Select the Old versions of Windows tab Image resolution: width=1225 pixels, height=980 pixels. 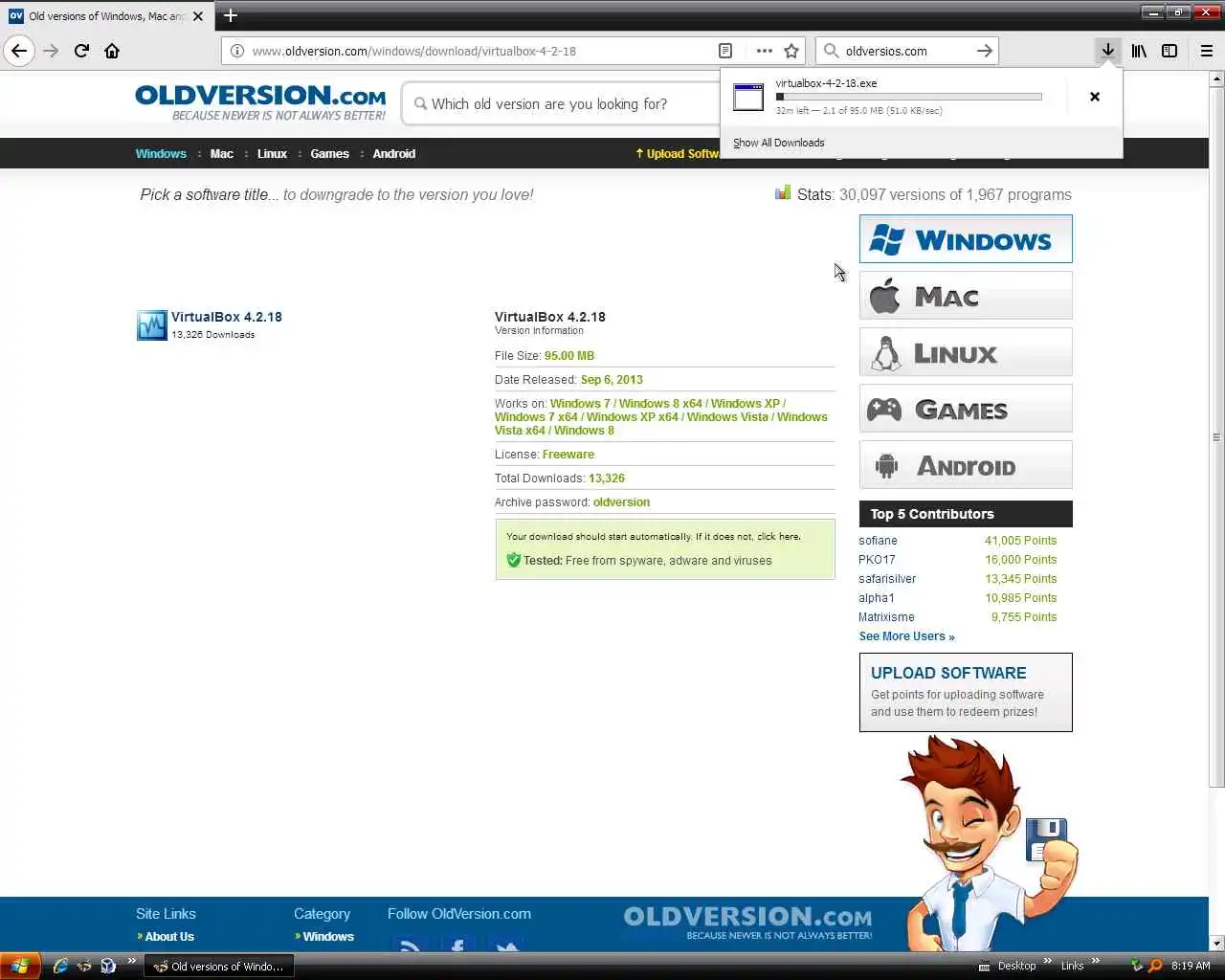106,16
